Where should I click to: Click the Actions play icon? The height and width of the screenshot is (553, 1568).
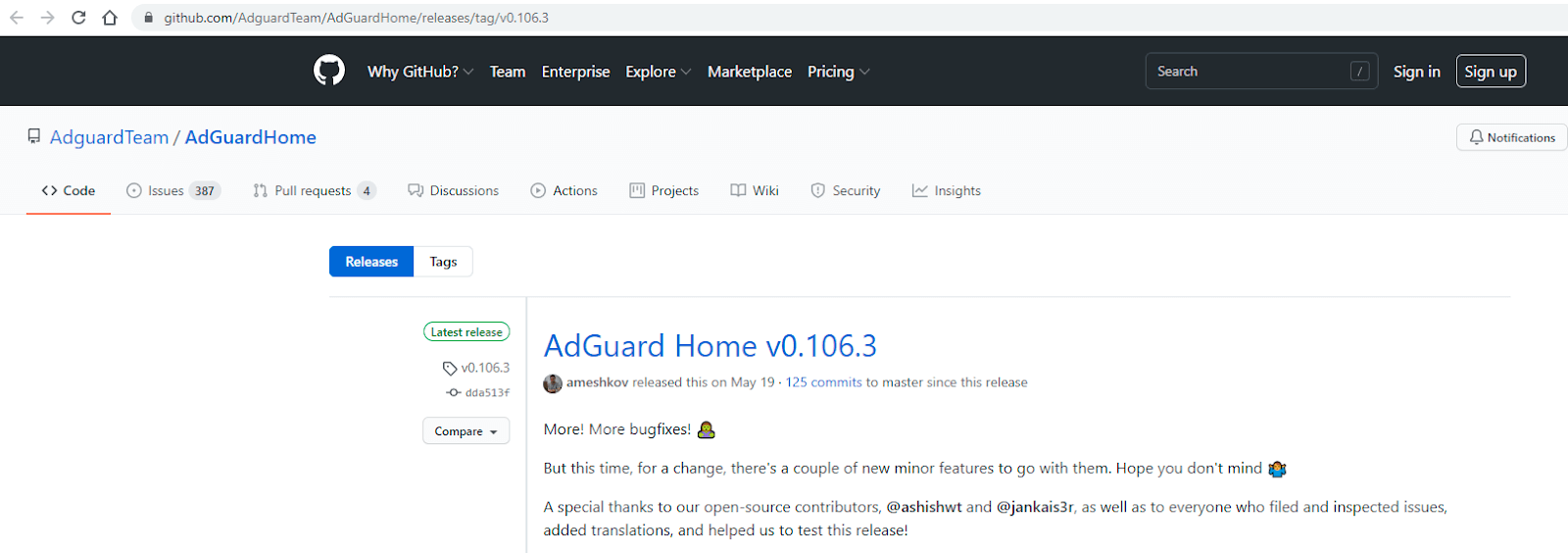coord(538,190)
